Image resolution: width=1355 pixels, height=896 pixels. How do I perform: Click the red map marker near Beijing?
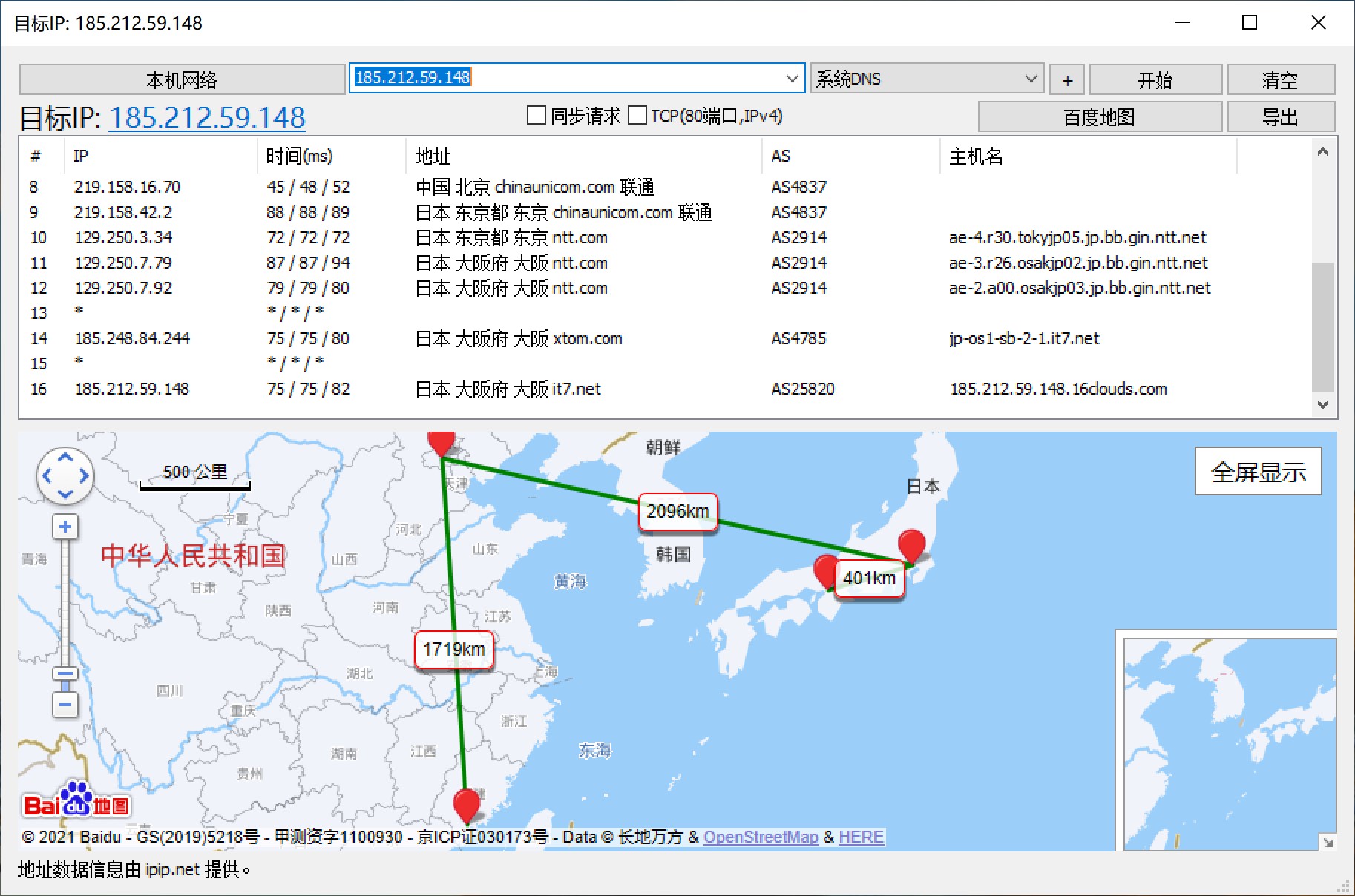(442, 444)
